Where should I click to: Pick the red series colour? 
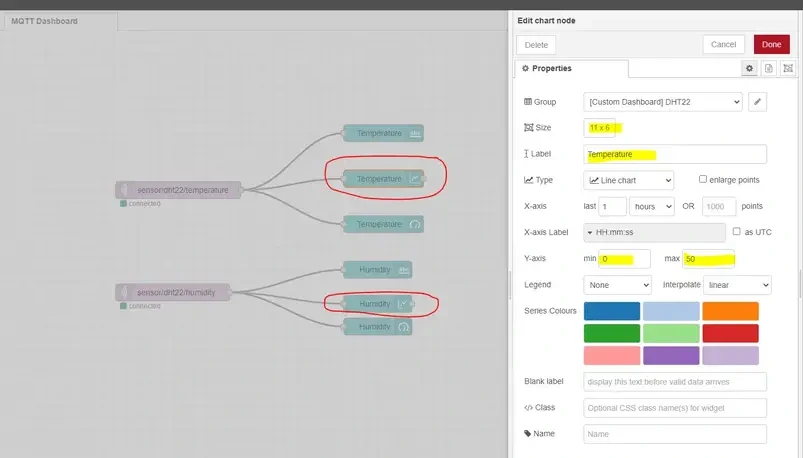[730, 333]
